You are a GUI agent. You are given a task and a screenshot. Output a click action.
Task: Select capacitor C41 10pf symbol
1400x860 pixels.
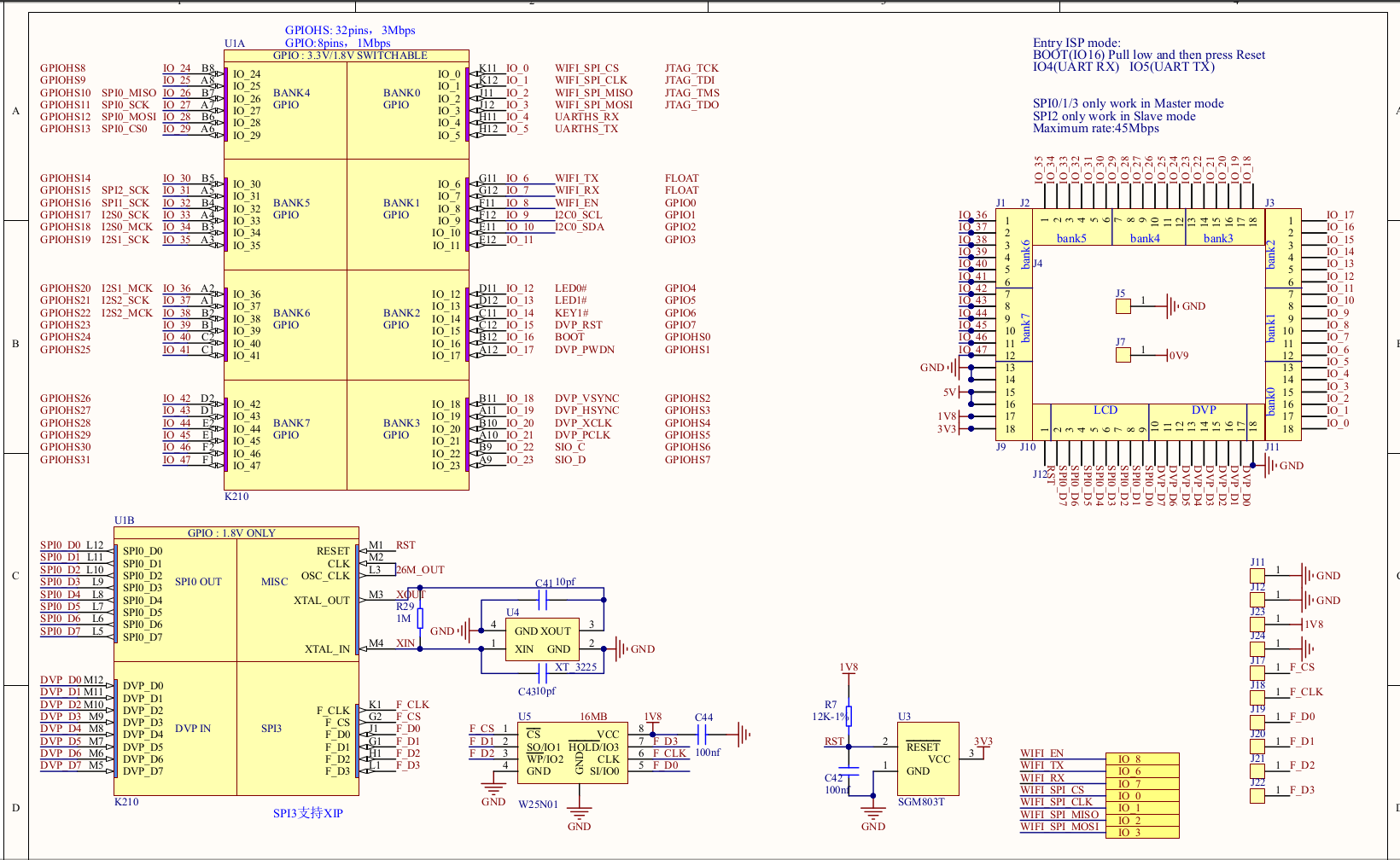543,601
